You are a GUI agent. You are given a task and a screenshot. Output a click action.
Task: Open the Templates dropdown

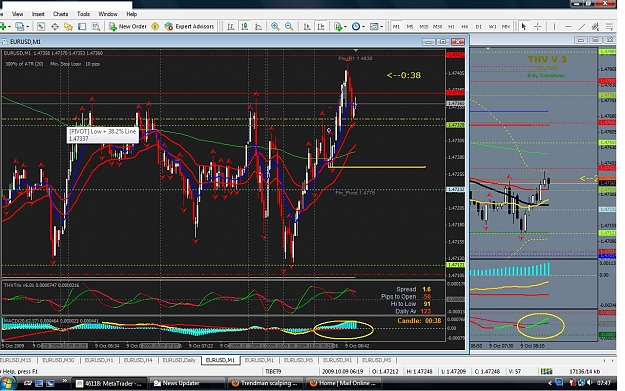376,27
